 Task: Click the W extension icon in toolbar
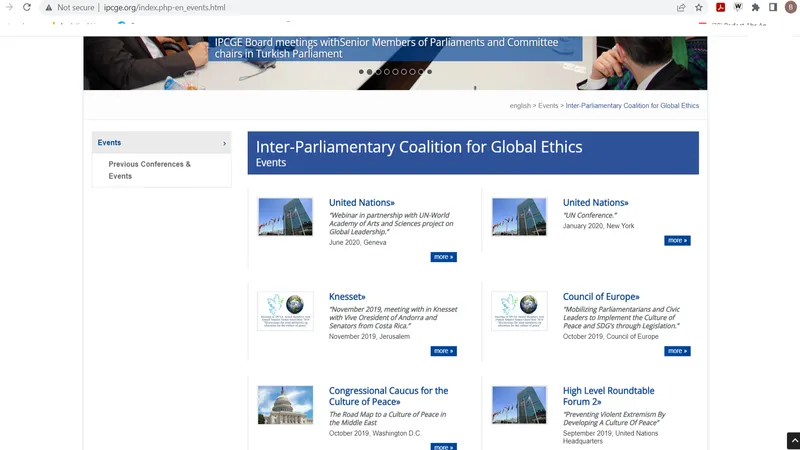738,7
